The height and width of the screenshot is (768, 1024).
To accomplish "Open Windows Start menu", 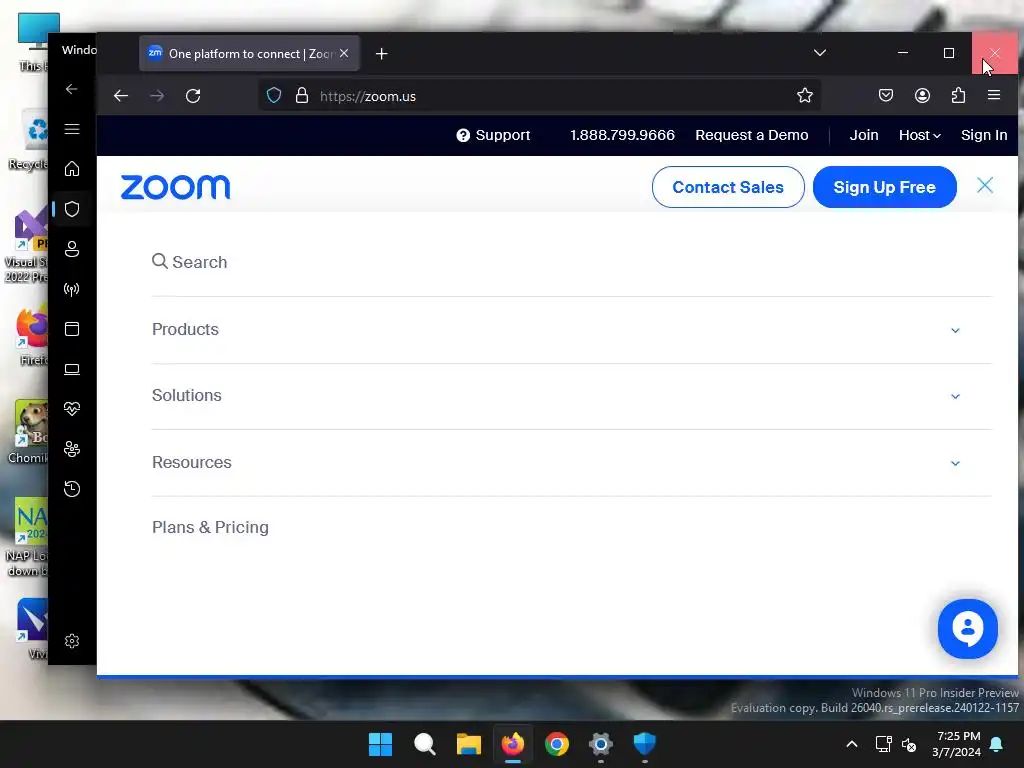I will pyautogui.click(x=380, y=744).
